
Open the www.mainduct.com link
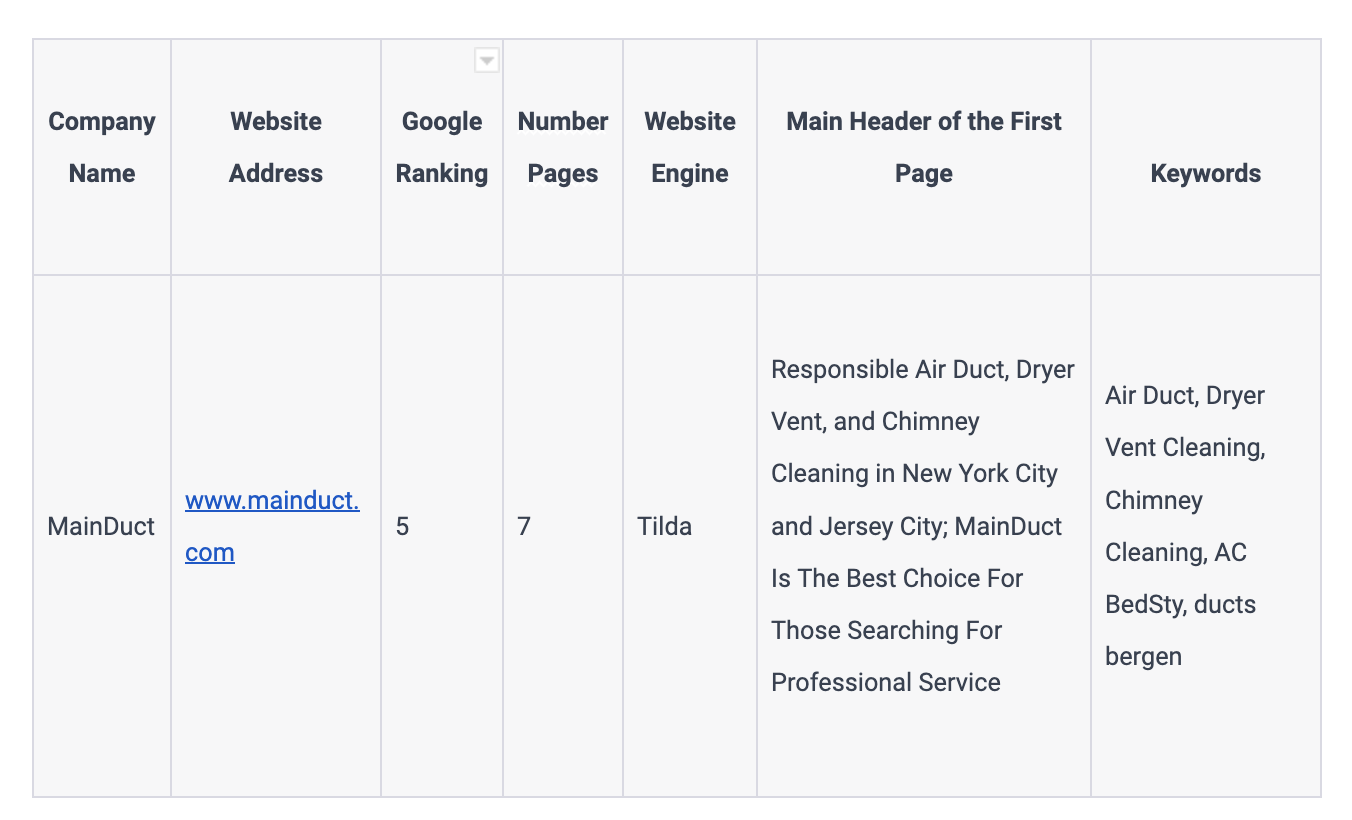click(272, 526)
